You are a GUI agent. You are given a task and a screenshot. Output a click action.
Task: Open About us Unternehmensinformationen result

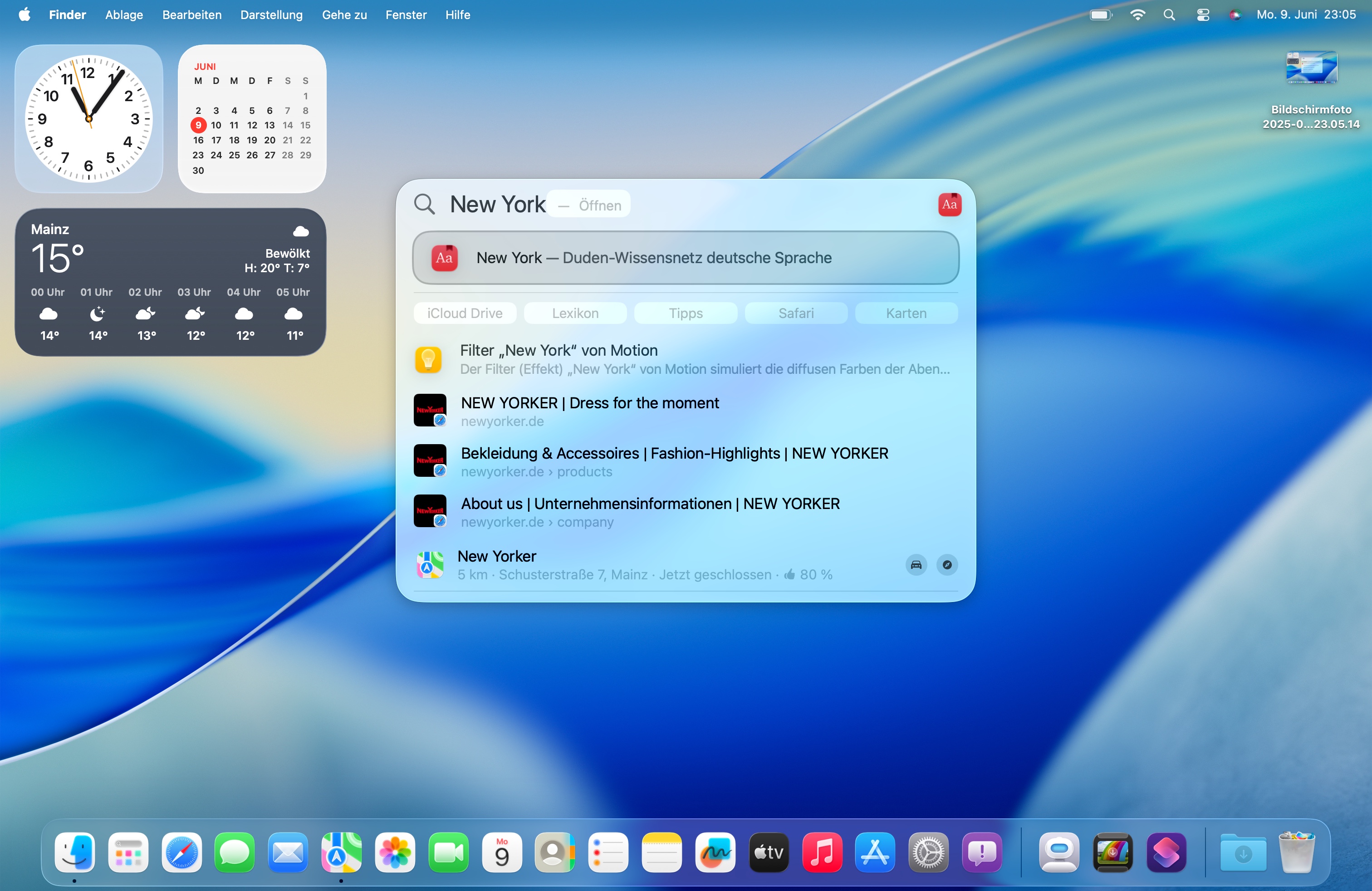(x=686, y=512)
